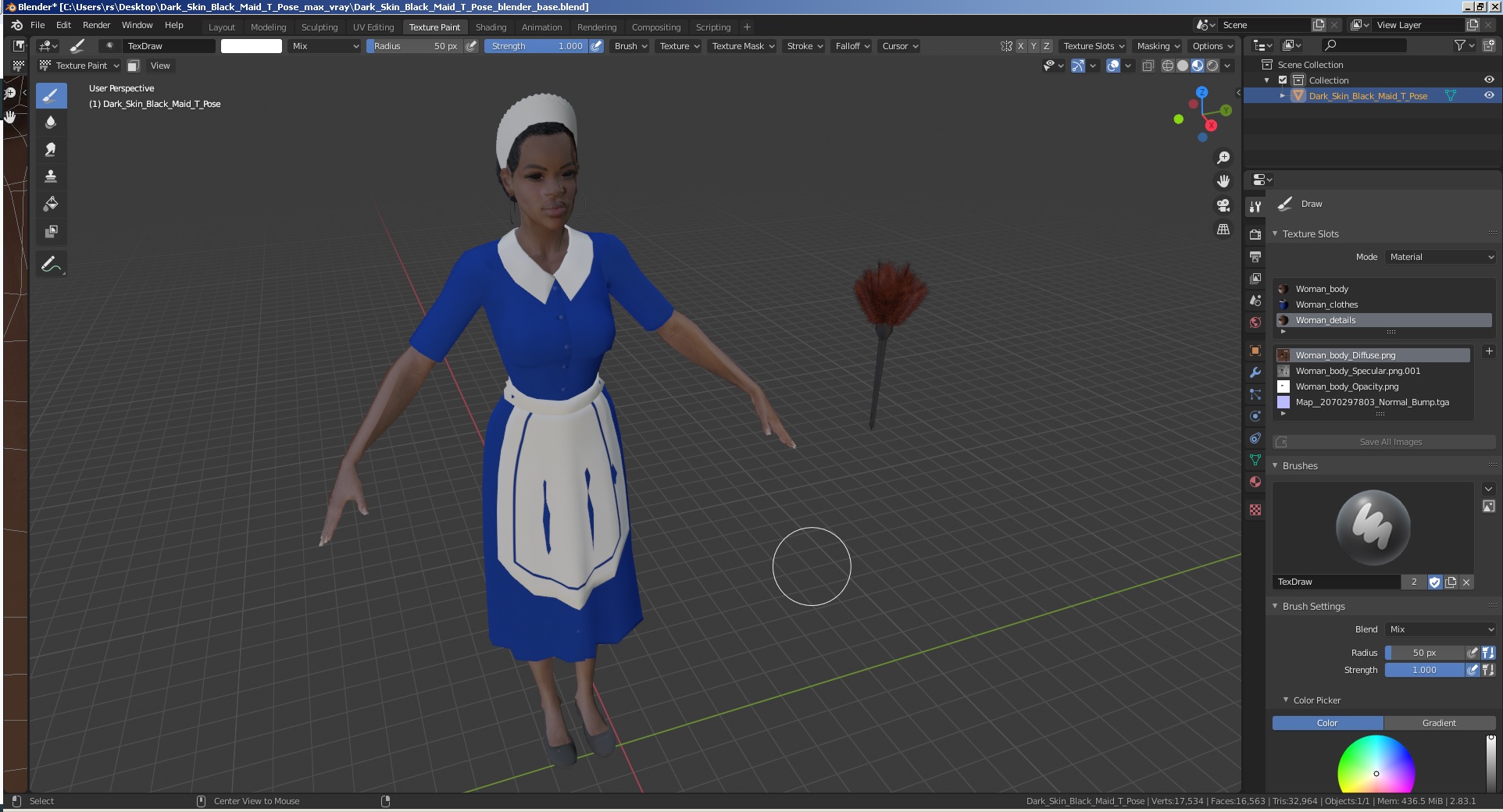
Task: Select the Draw brush tool in toolbar
Action: click(x=51, y=95)
